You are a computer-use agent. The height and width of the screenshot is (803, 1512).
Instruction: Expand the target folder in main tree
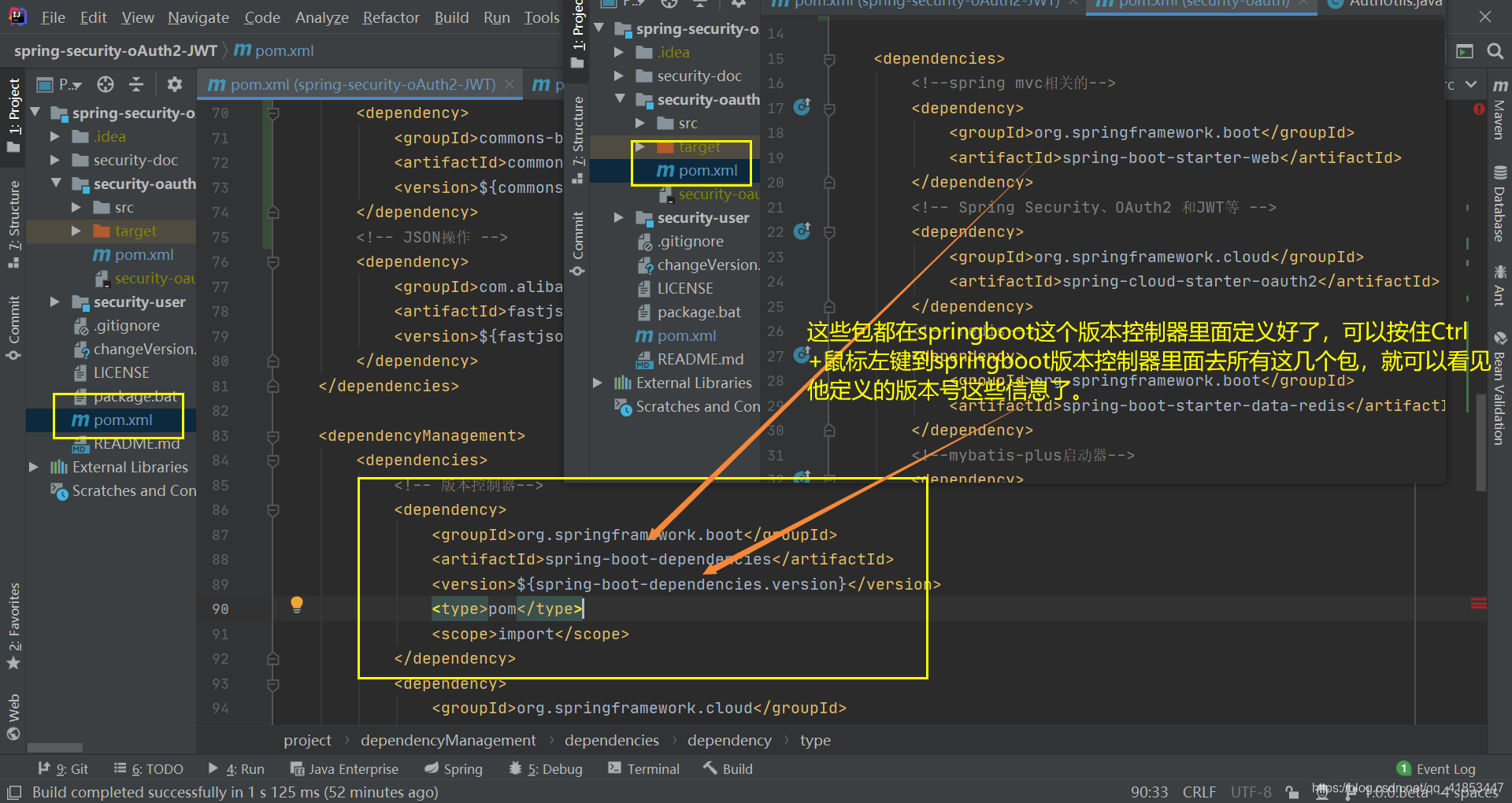coord(76,231)
